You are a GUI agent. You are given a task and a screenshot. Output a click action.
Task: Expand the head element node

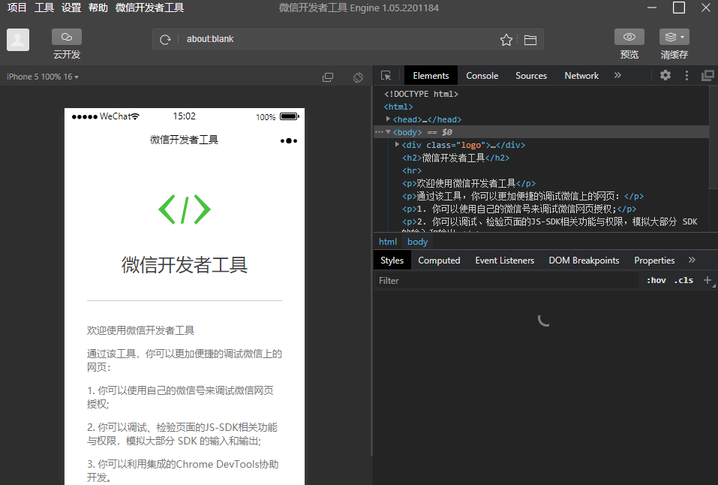[388, 119]
